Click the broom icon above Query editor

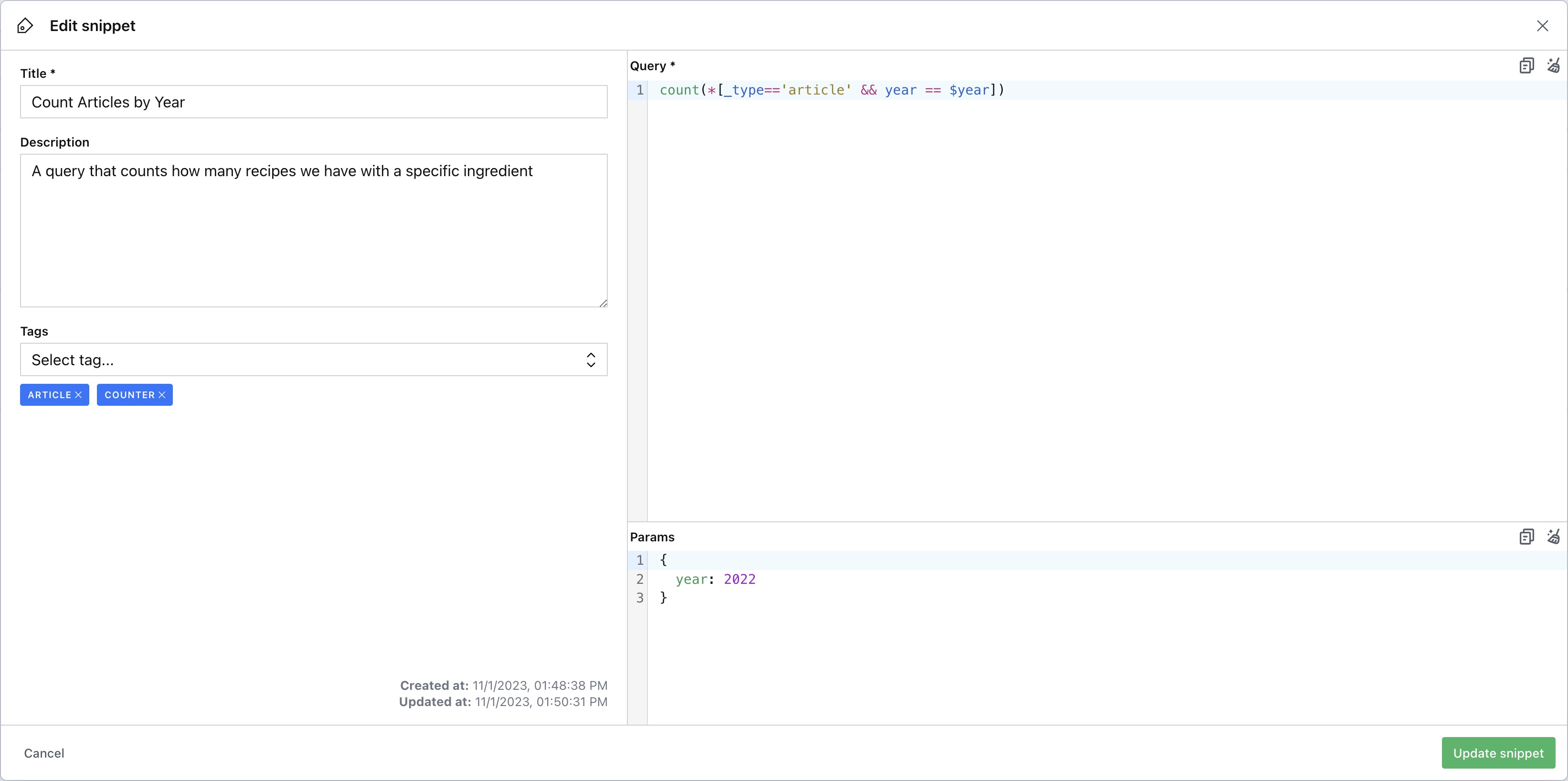point(1553,66)
